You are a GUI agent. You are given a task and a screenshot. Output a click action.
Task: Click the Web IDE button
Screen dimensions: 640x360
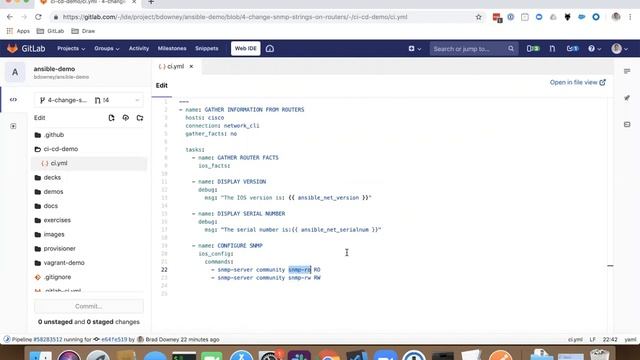point(245,49)
